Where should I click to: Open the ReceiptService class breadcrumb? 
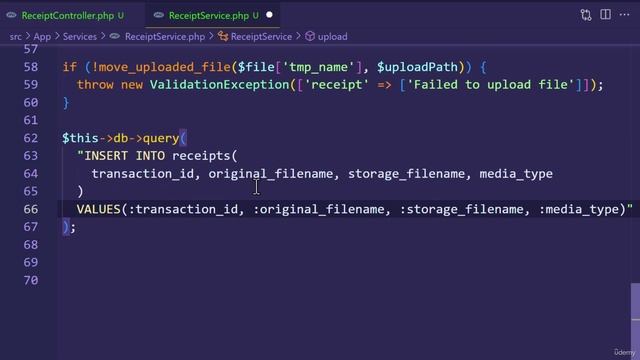[x=261, y=37]
